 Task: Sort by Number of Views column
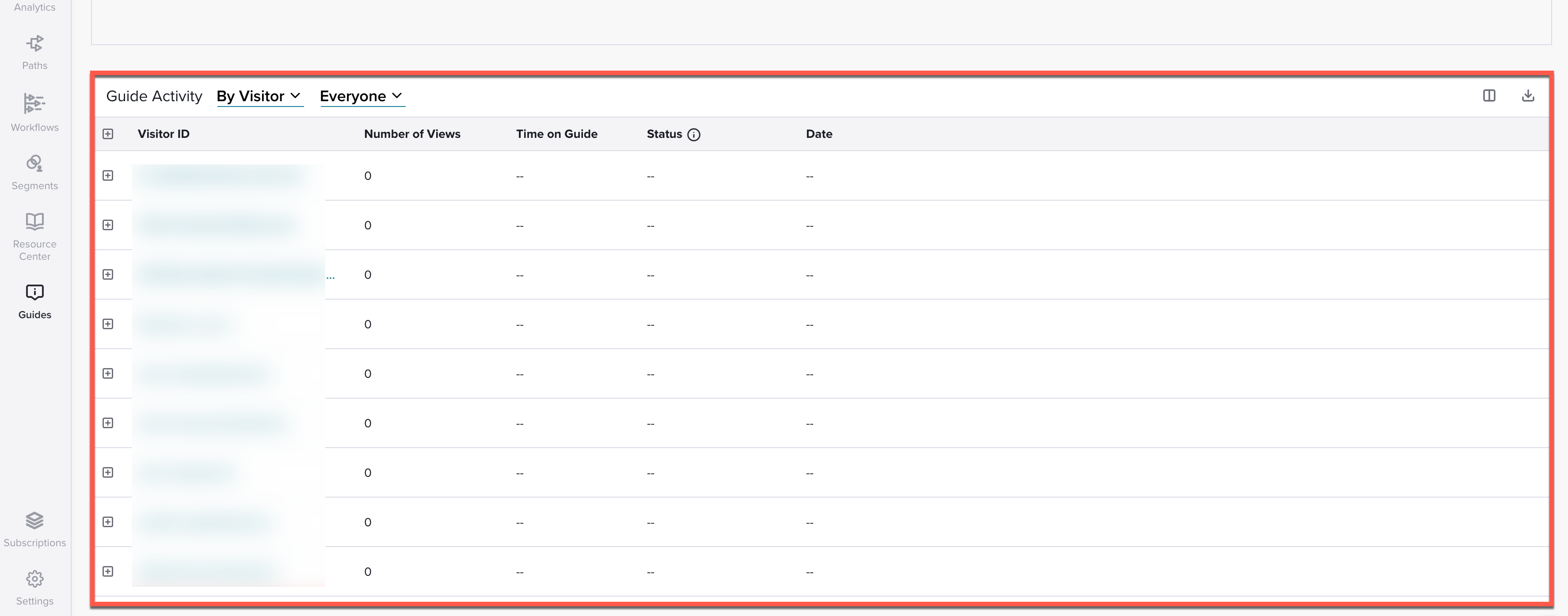click(x=412, y=134)
